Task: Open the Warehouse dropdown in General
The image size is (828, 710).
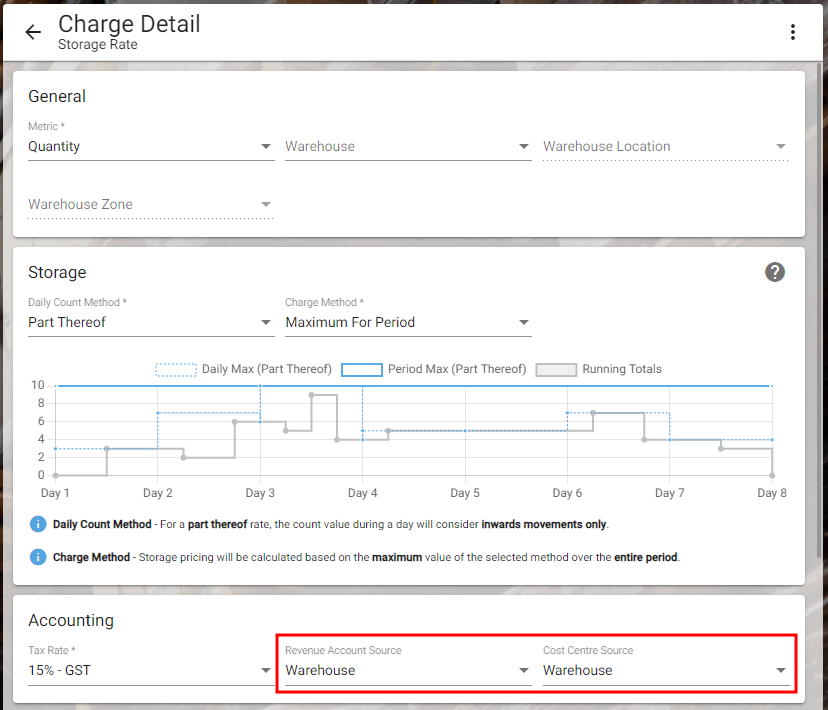Action: [408, 146]
